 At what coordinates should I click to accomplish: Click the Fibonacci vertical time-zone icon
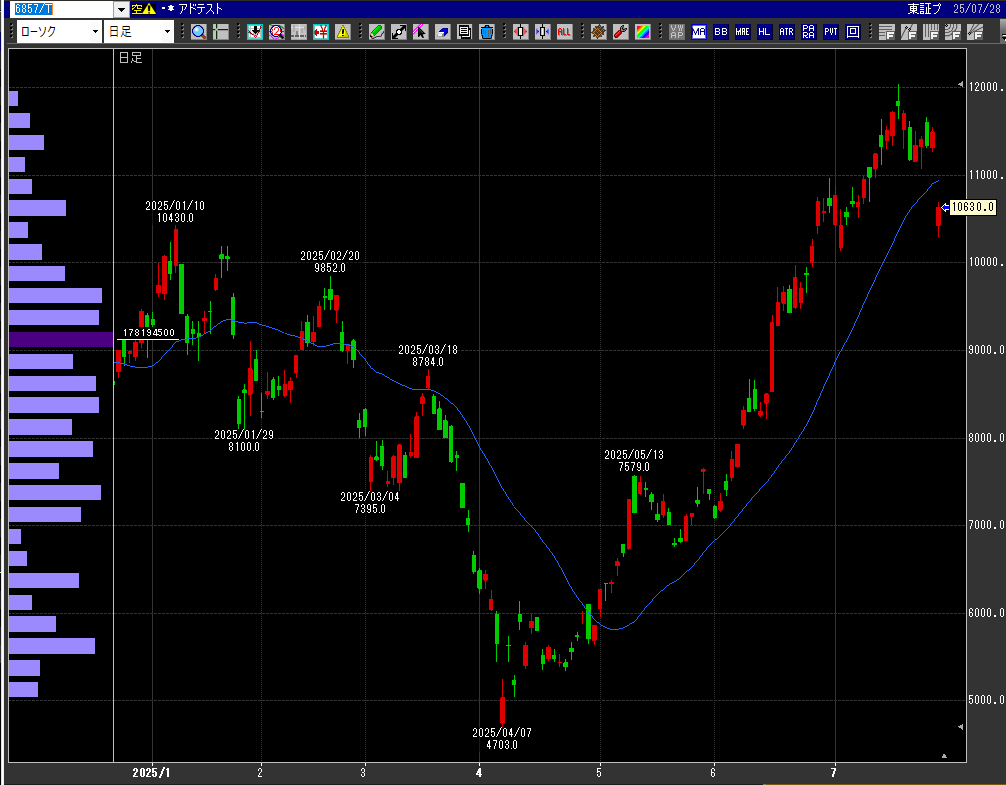(x=930, y=31)
